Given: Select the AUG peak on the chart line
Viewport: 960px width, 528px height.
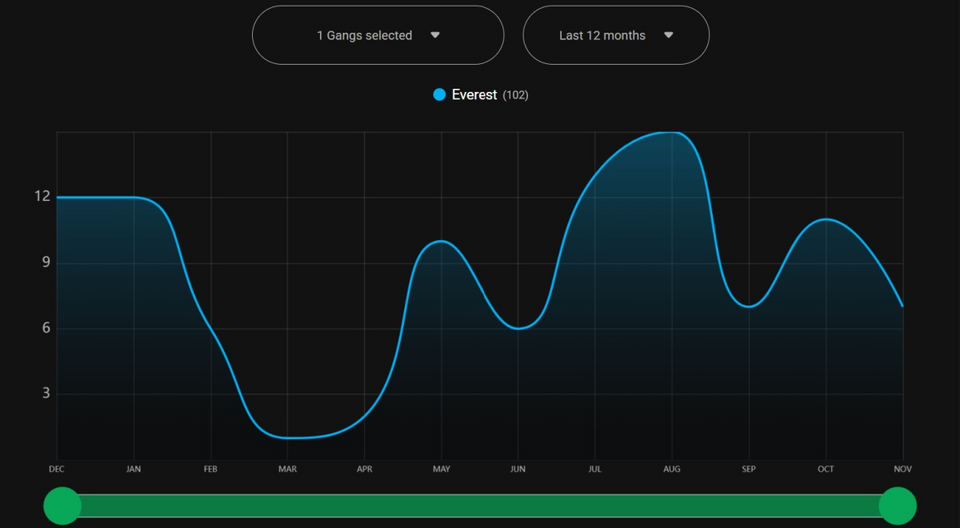Looking at the screenshot, I should tap(672, 132).
